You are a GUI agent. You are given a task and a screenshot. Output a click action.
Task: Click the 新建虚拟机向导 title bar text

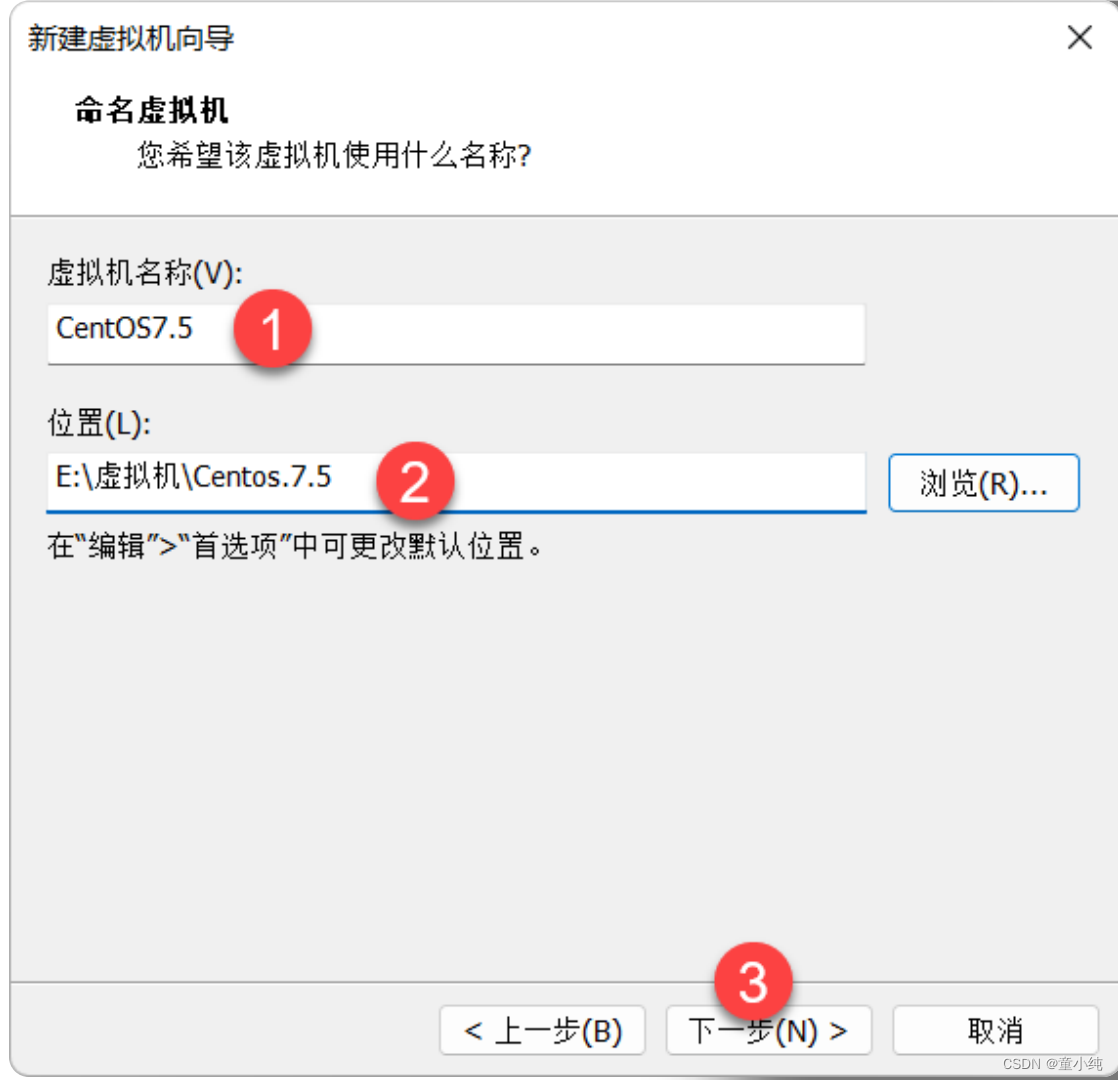tap(131, 39)
